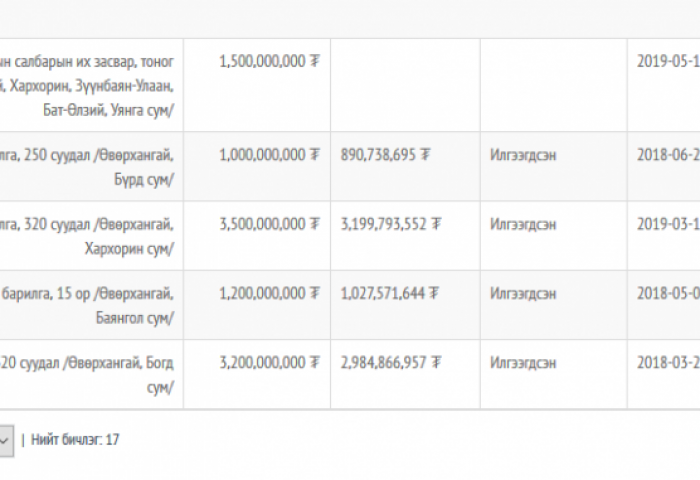
Task: Click the 1,500,000,000 ₮ budget cell
Action: pos(269,61)
